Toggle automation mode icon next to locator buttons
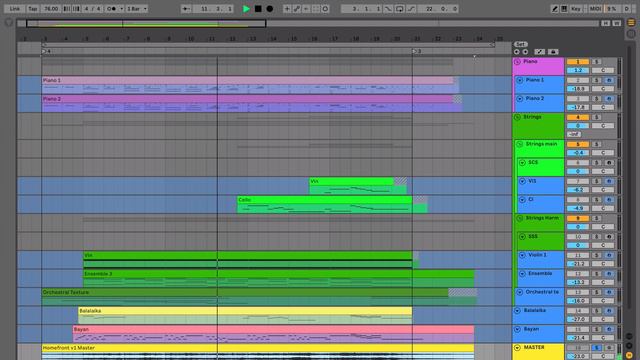This screenshot has height=360, width=640. (x=540, y=52)
